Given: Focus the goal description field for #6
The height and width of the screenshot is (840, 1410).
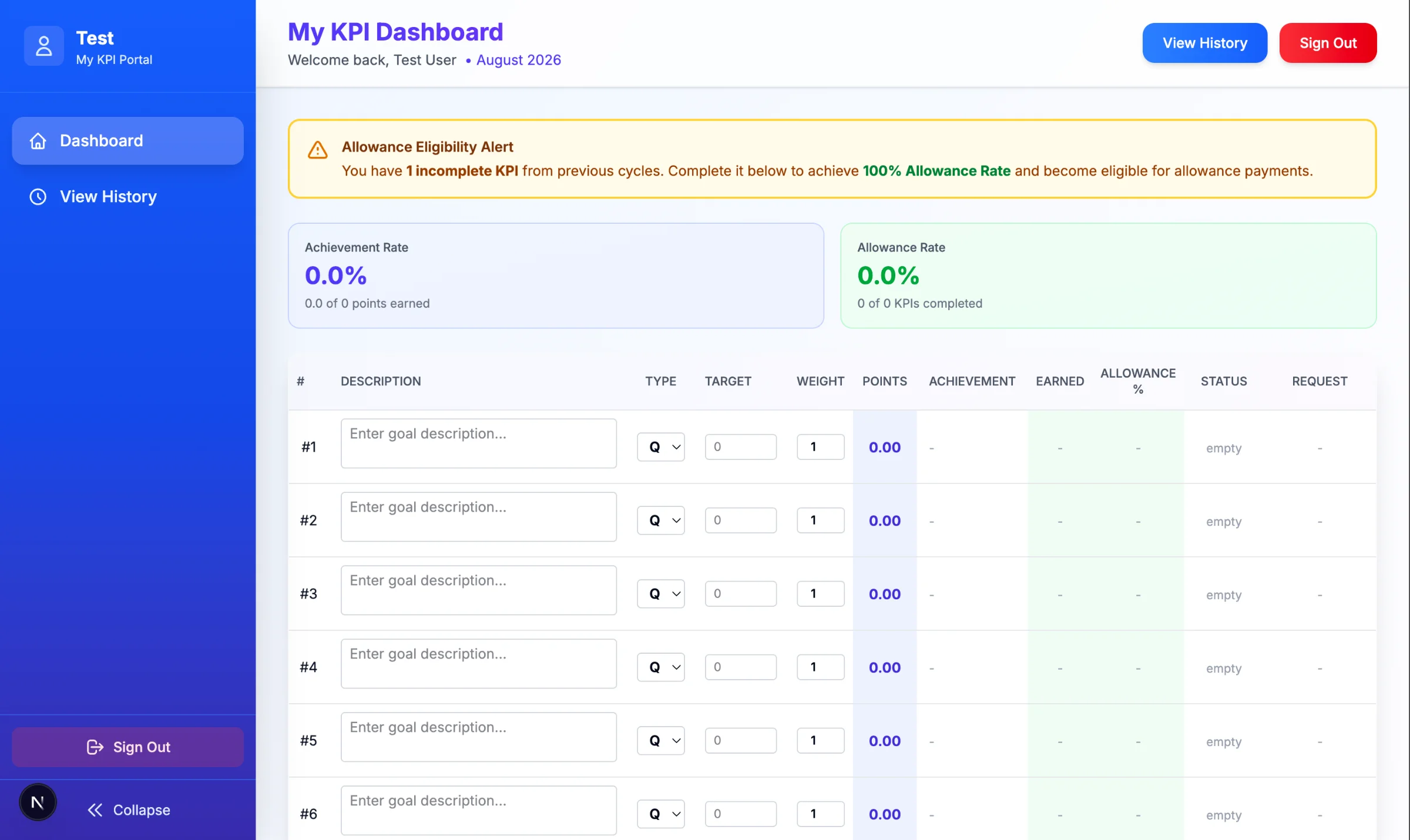Looking at the screenshot, I should (x=479, y=811).
